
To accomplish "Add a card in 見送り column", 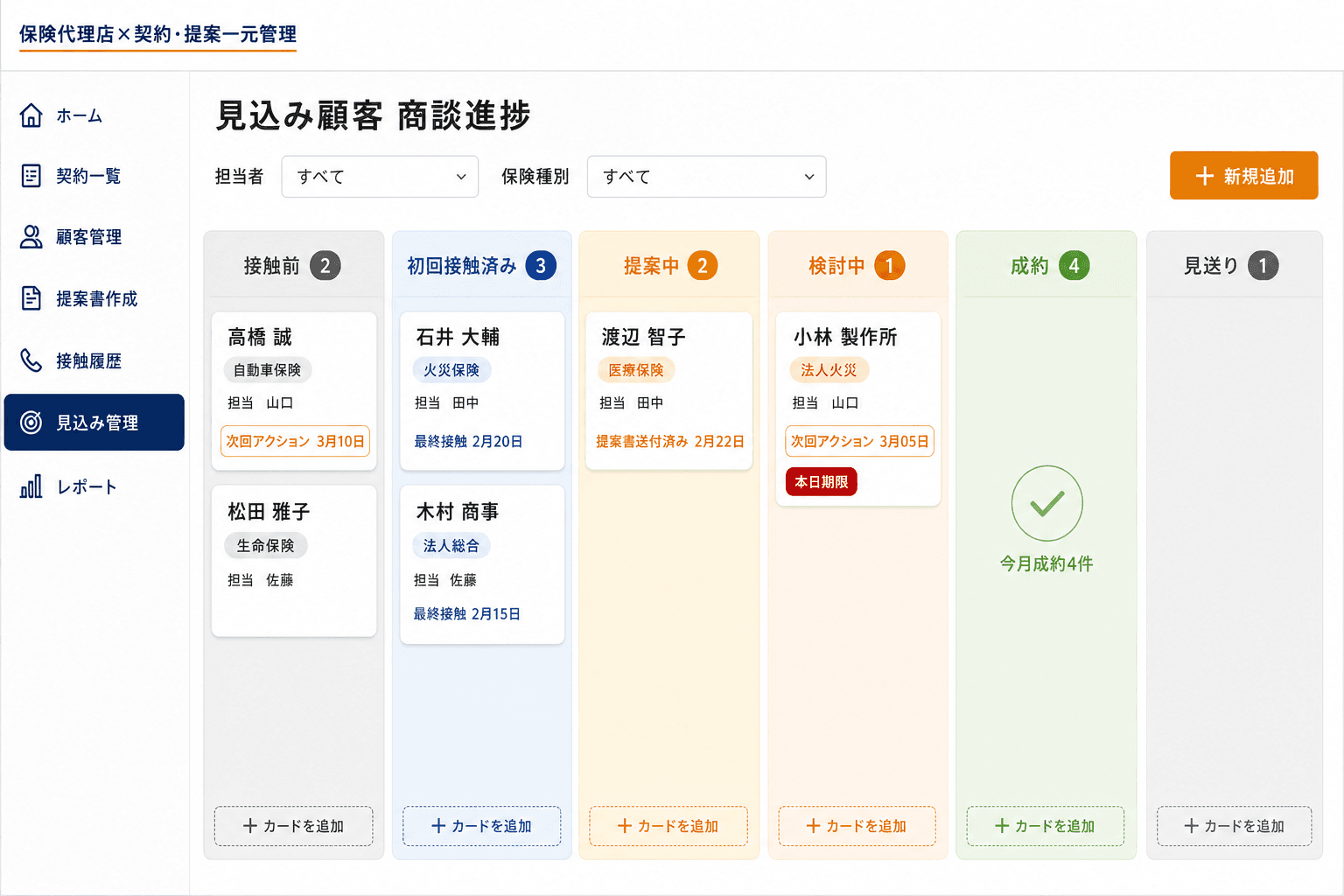I will click(1234, 826).
